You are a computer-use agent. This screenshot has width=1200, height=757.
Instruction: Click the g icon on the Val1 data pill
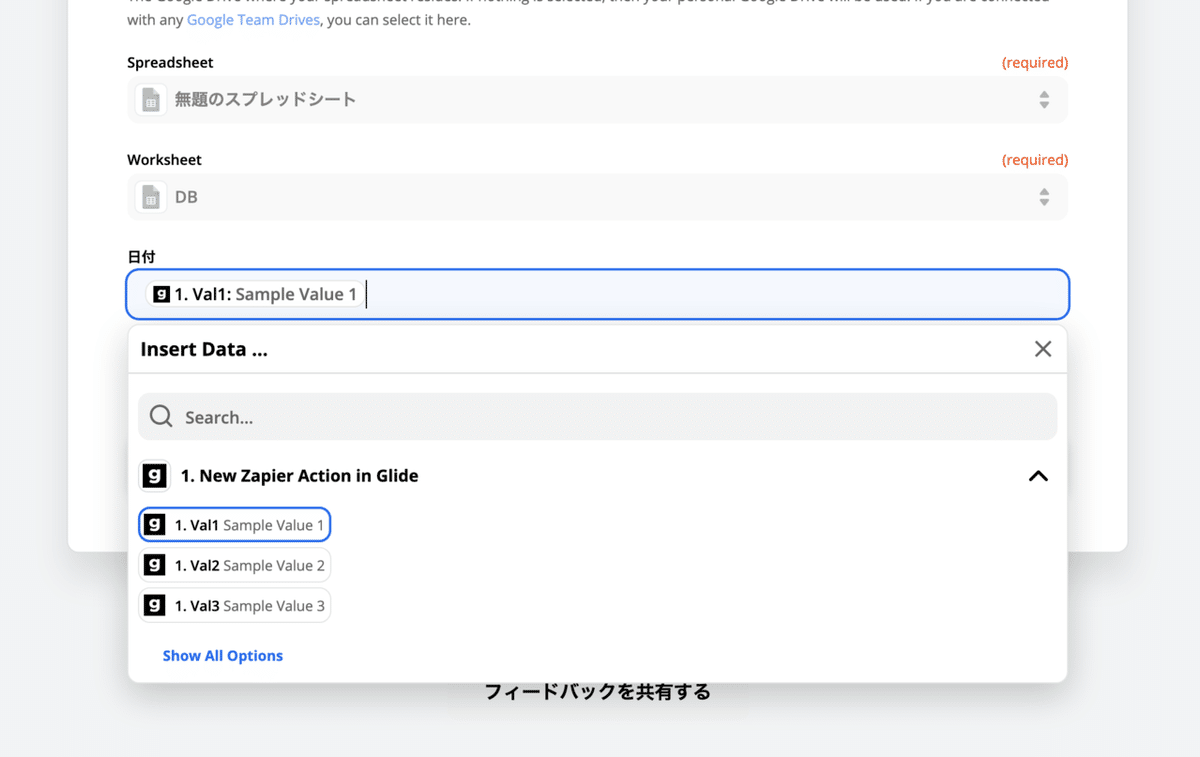click(x=157, y=524)
